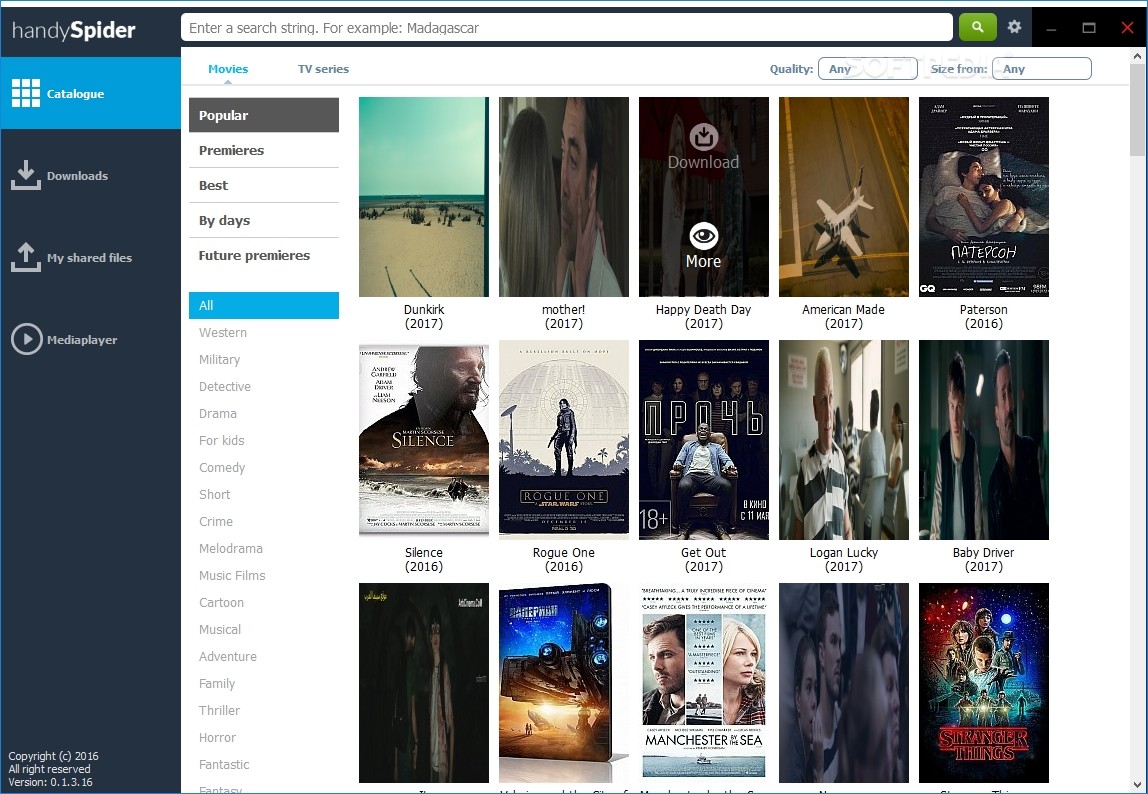The width and height of the screenshot is (1148, 794).
Task: Filter by Cartoon genre
Action: 221,603
